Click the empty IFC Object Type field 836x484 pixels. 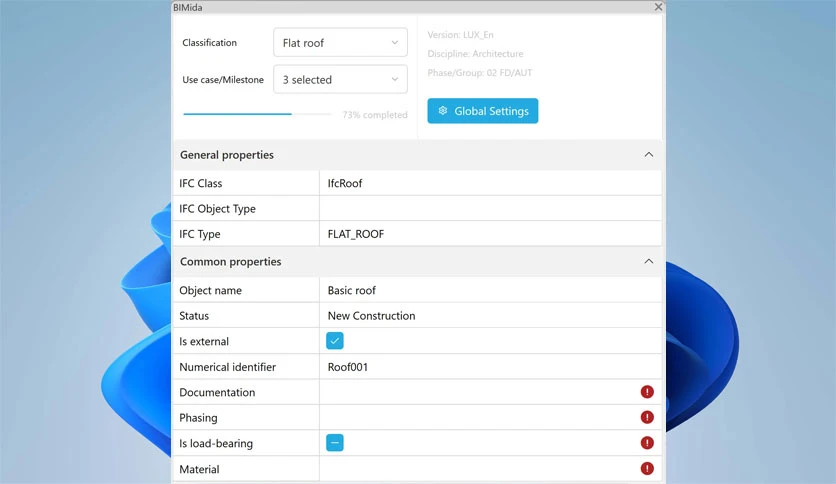coord(491,208)
